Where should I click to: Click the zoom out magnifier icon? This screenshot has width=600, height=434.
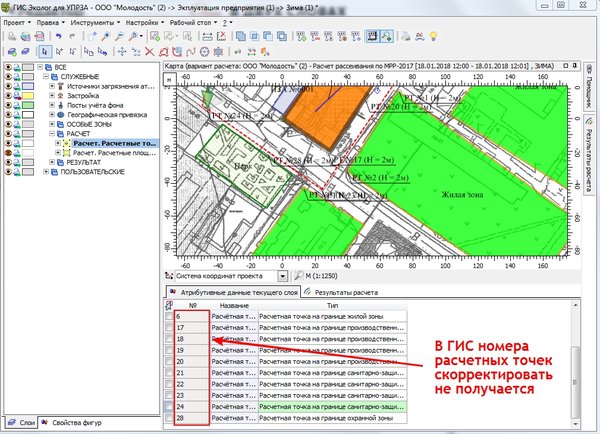tap(119, 36)
